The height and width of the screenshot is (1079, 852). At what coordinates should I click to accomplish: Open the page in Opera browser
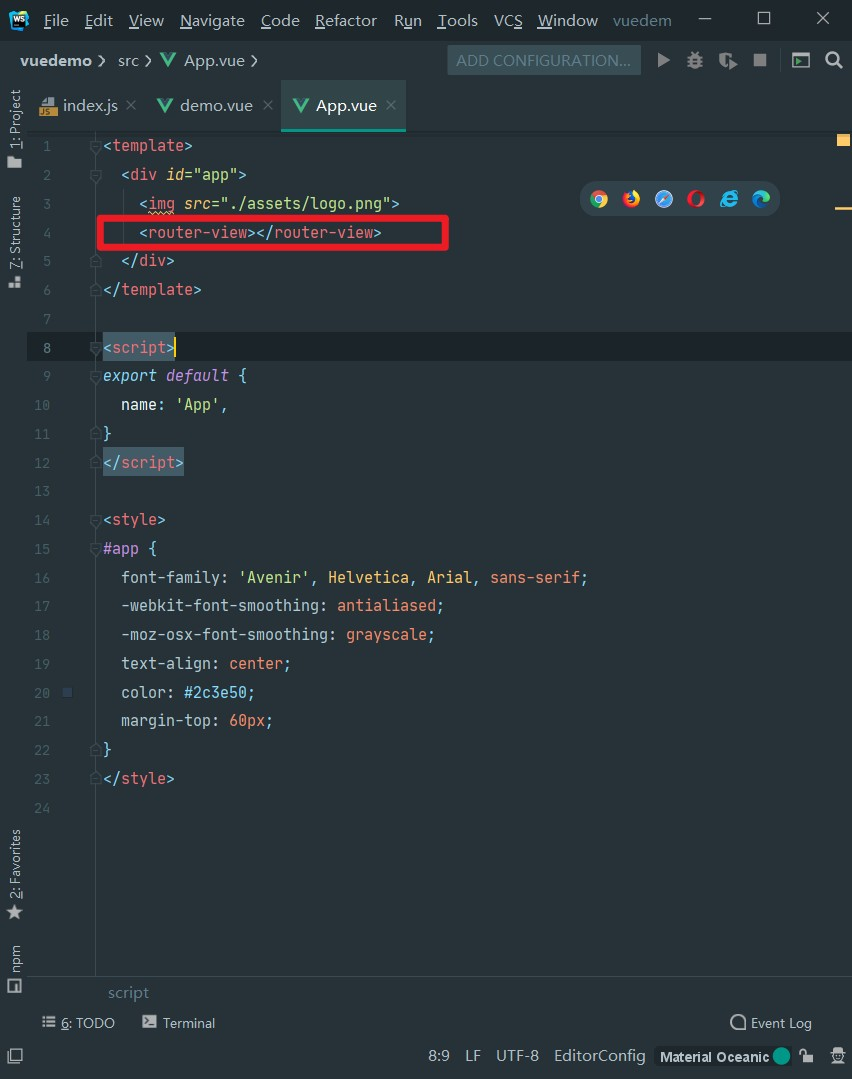pos(696,199)
